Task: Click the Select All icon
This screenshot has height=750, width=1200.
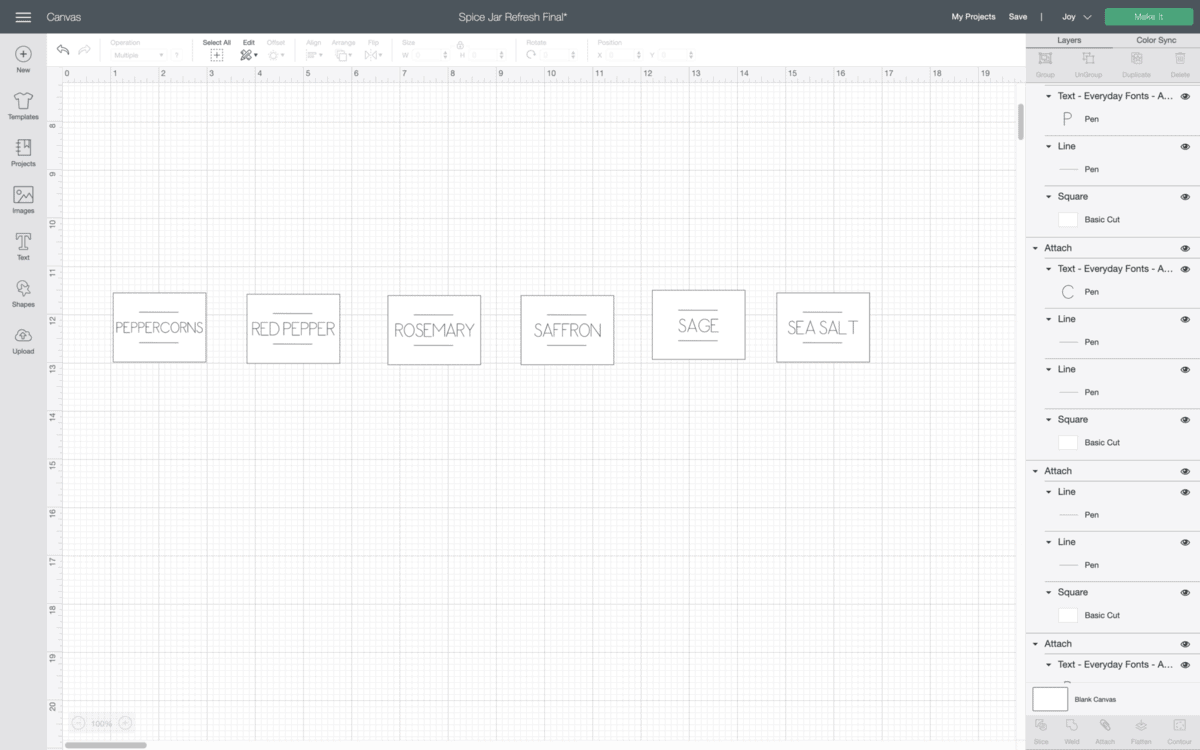Action: tap(216, 55)
